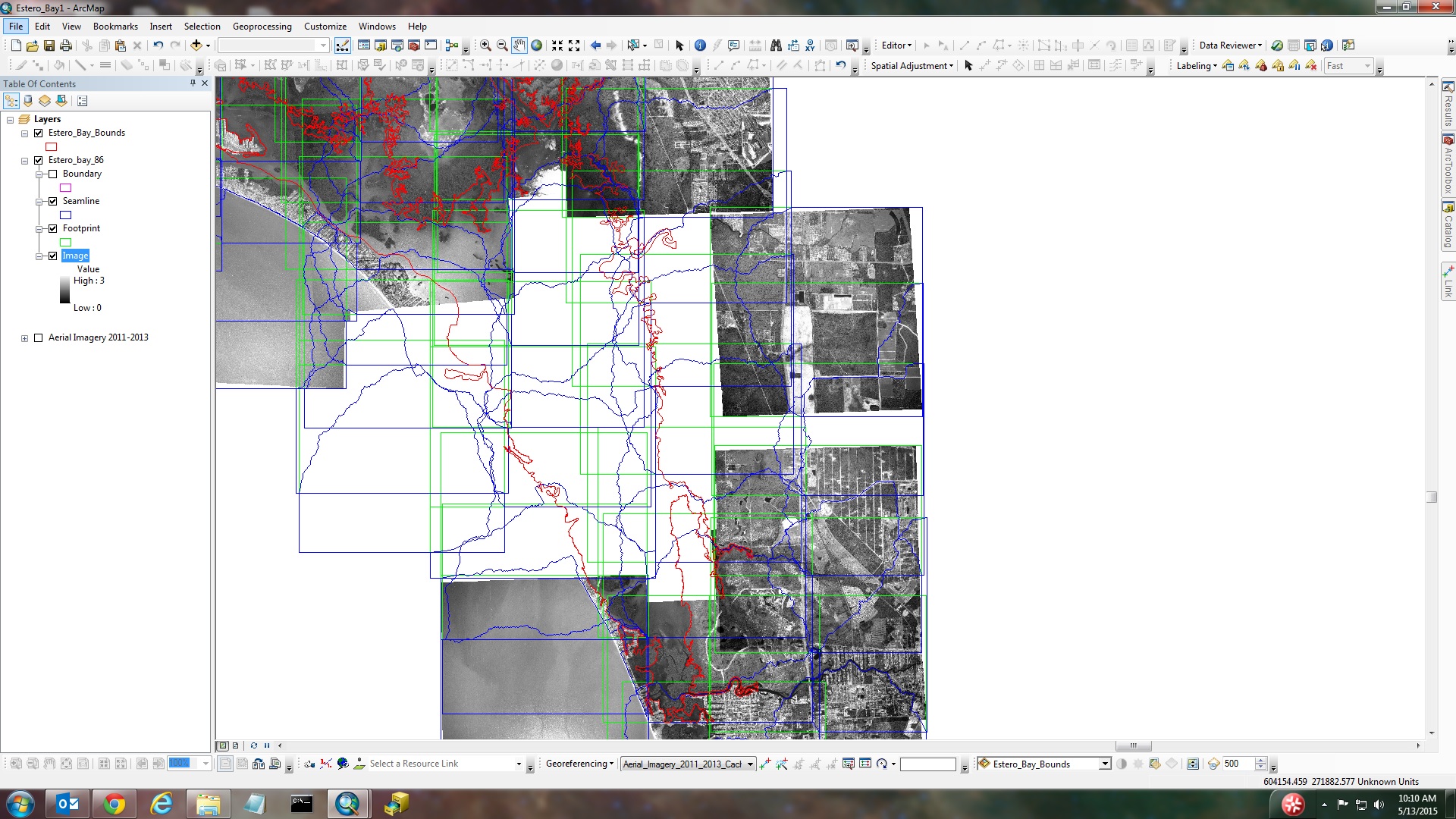Viewport: 1456px width, 819px height.
Task: Click the Add Data button icon
Action: [x=196, y=45]
